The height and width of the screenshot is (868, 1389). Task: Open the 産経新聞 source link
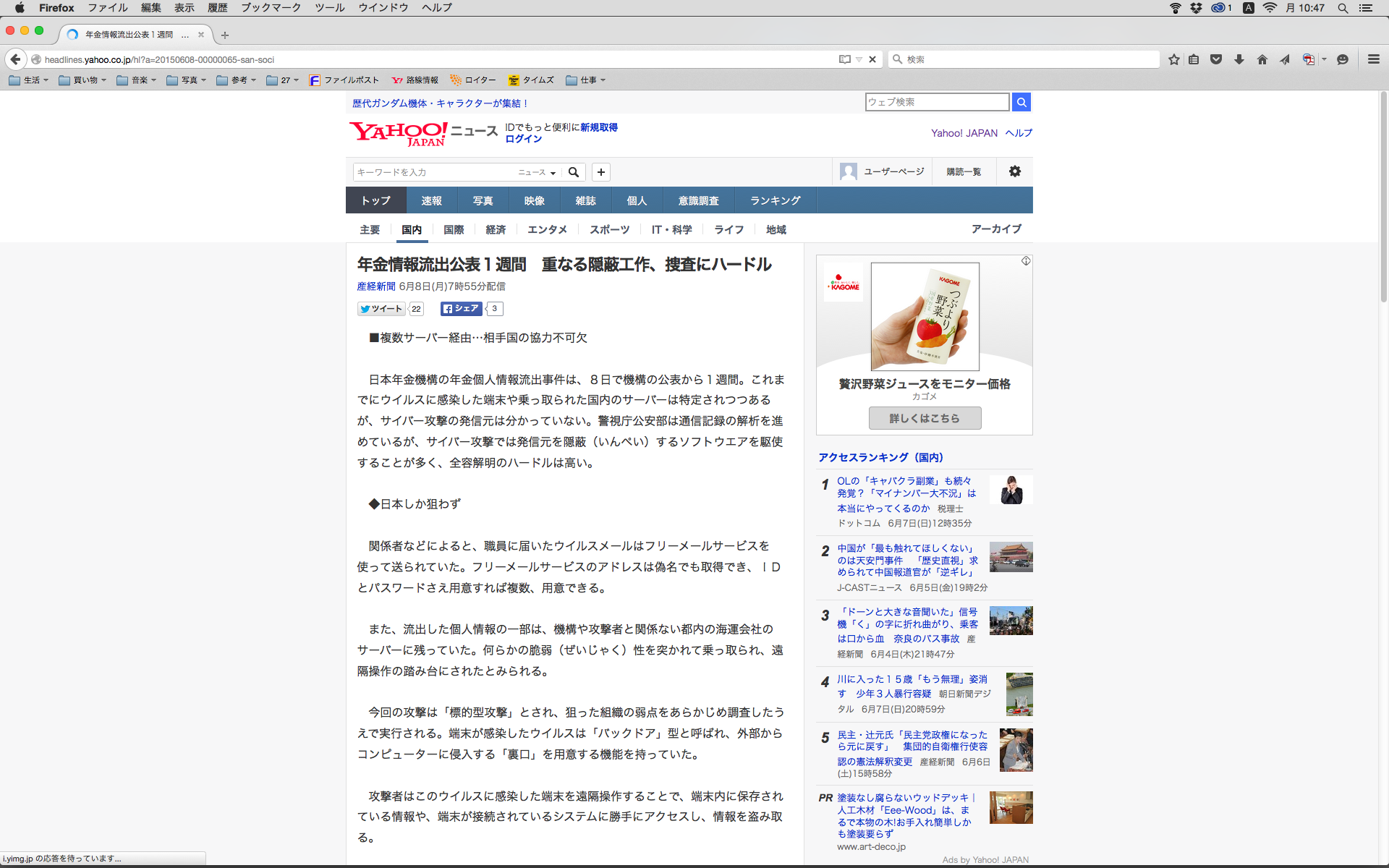[376, 286]
